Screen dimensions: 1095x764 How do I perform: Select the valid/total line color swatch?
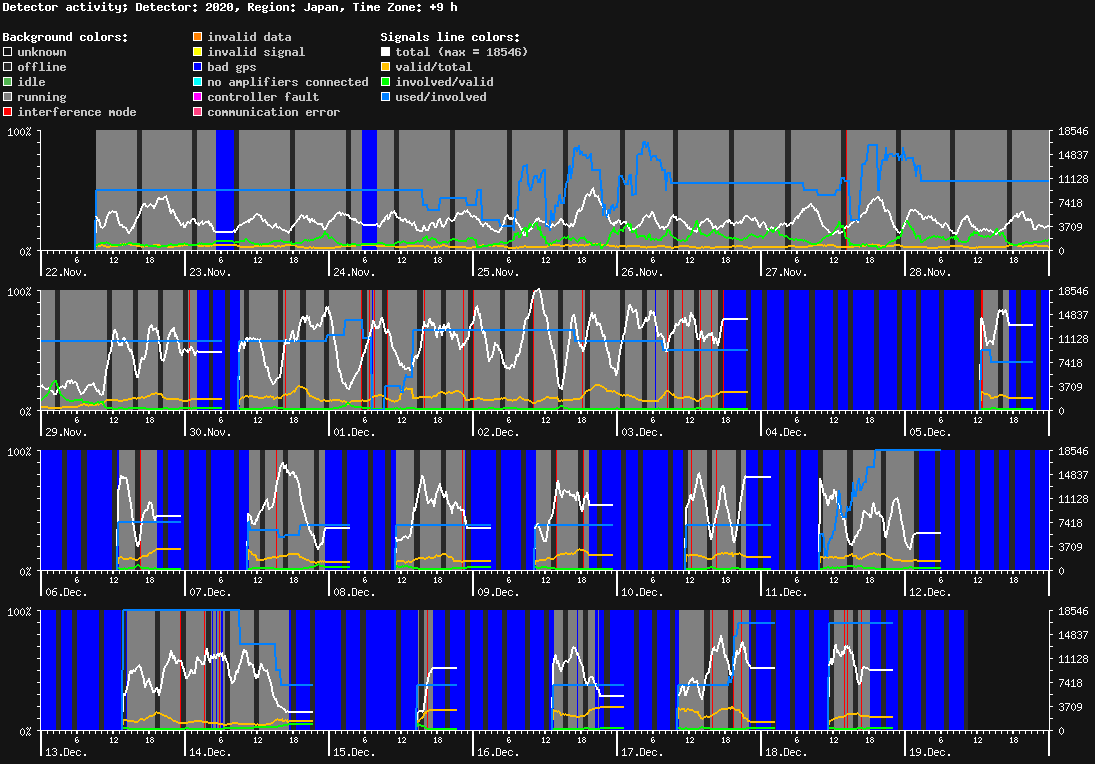[386, 67]
